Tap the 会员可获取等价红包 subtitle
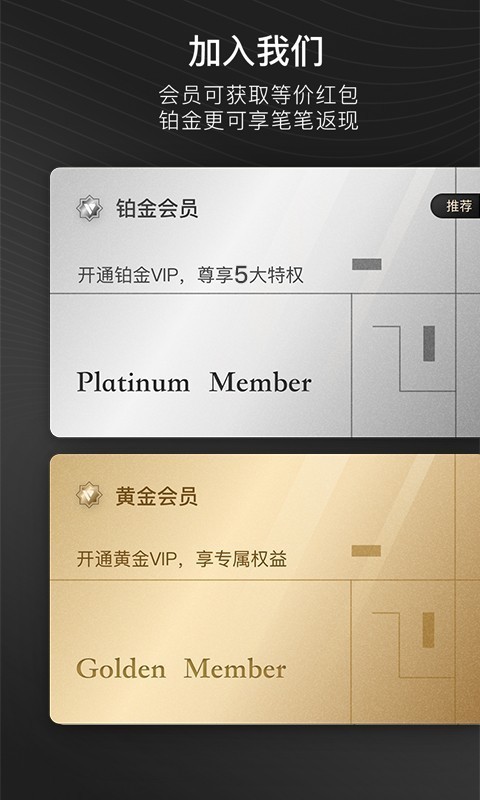 pyautogui.click(x=259, y=95)
